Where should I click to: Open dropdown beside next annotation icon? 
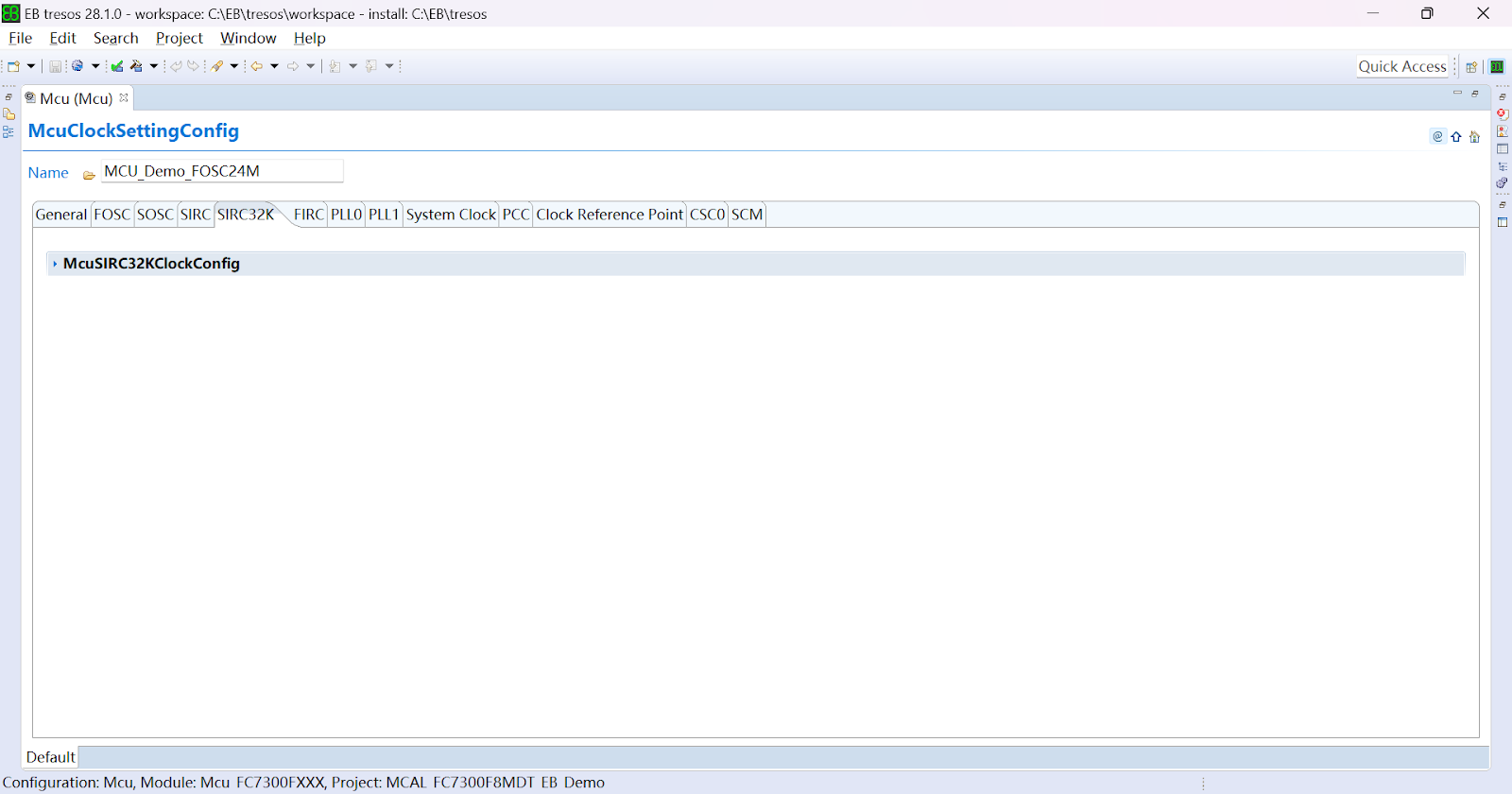[x=352, y=66]
